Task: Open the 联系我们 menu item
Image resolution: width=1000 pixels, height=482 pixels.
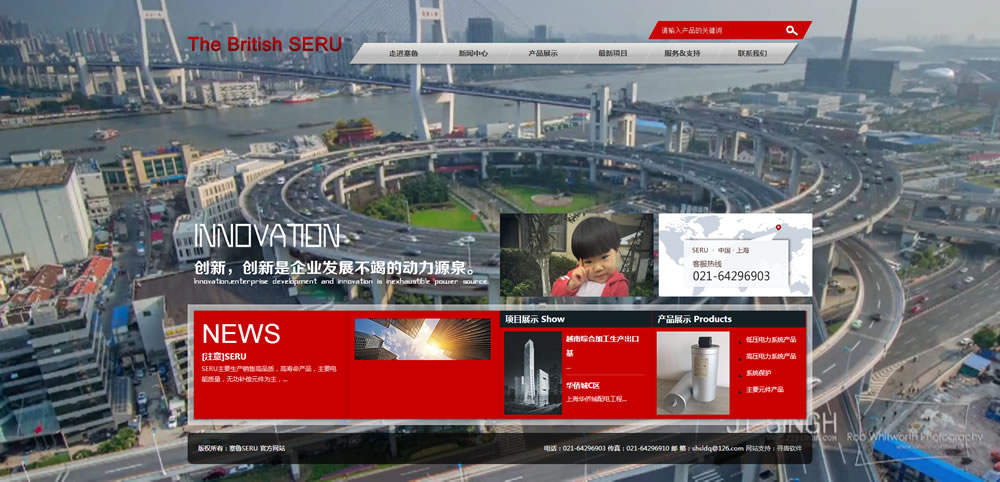Action: pyautogui.click(x=753, y=54)
